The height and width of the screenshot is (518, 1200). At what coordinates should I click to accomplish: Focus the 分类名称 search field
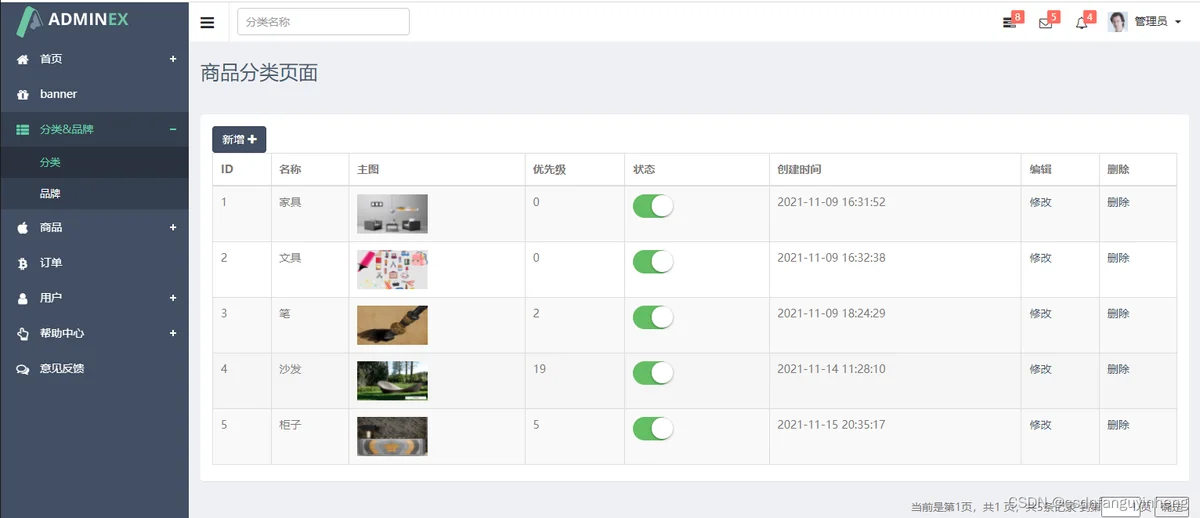point(323,22)
